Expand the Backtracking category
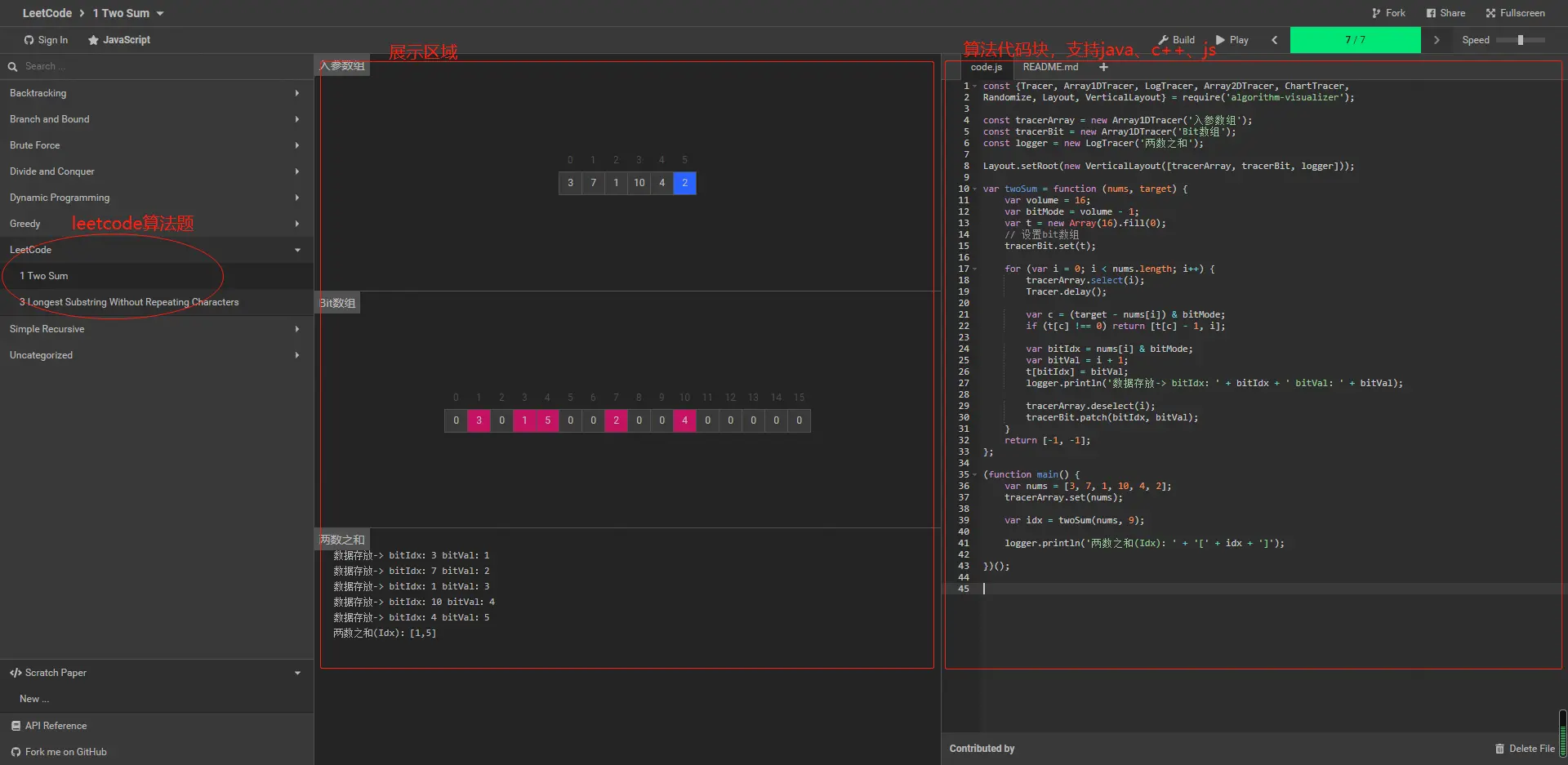 coord(155,93)
